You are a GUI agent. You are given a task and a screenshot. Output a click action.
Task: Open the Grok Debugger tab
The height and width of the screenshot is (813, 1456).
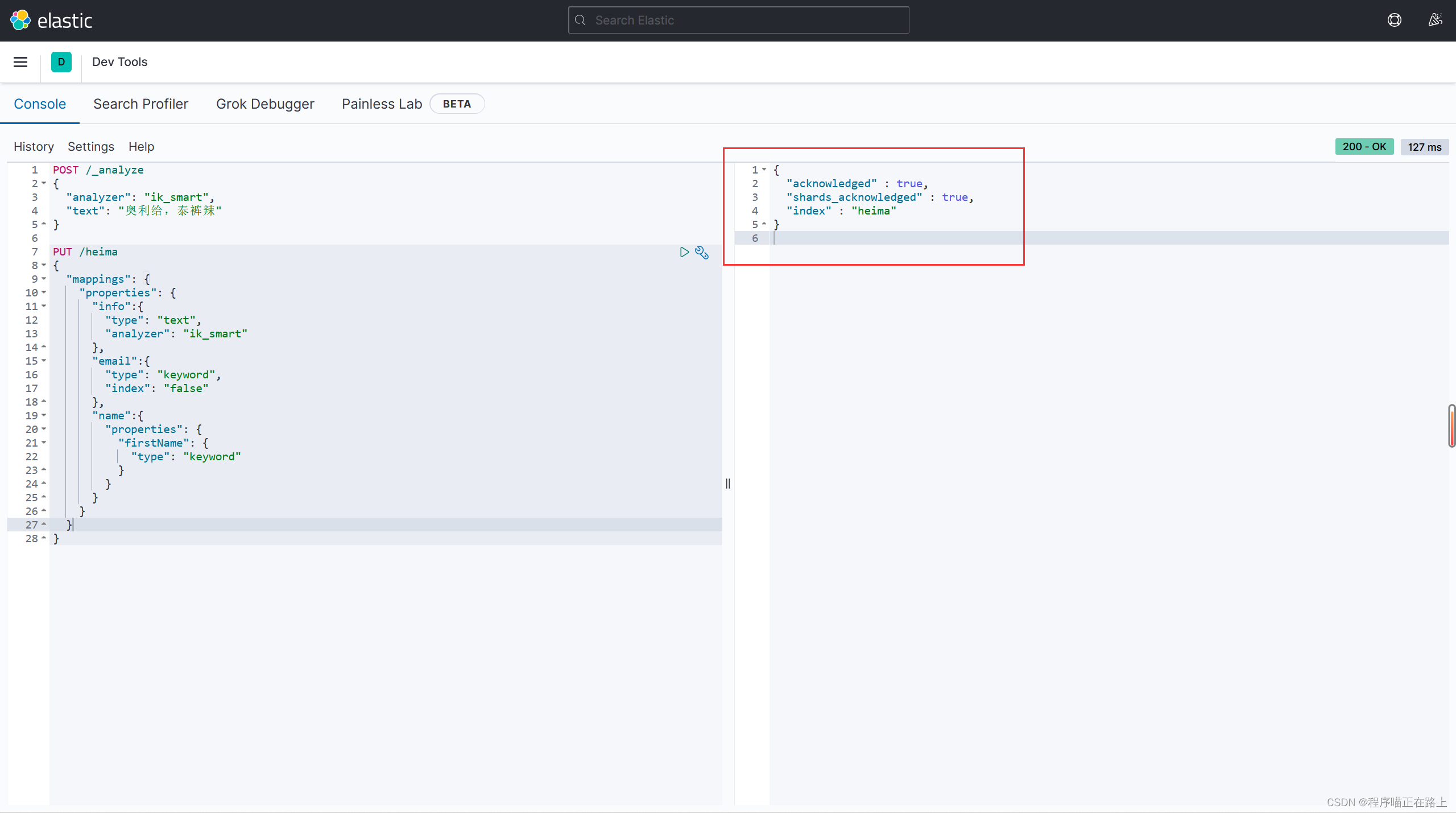tap(265, 104)
